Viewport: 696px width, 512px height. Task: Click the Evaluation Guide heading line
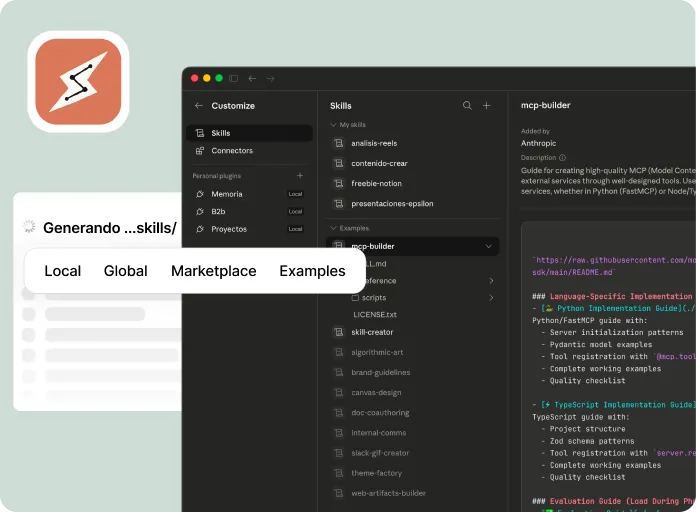click(x=614, y=501)
